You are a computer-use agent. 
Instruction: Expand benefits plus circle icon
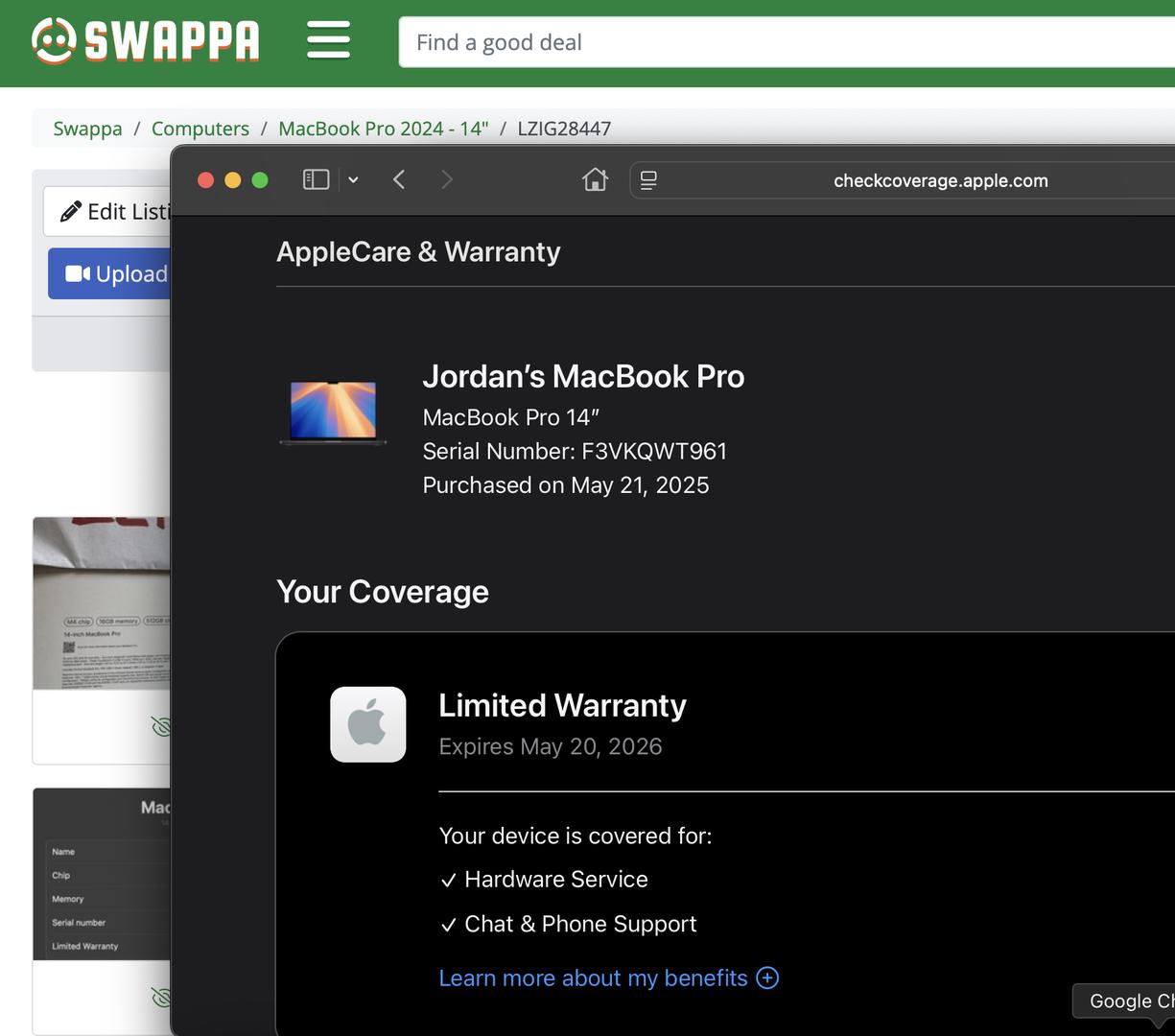click(x=767, y=977)
